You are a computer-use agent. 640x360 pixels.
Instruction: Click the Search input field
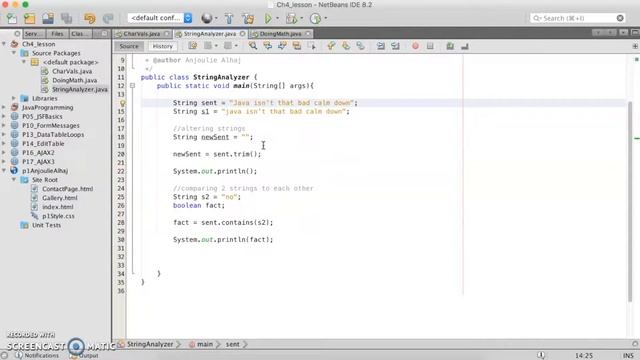click(x=577, y=18)
